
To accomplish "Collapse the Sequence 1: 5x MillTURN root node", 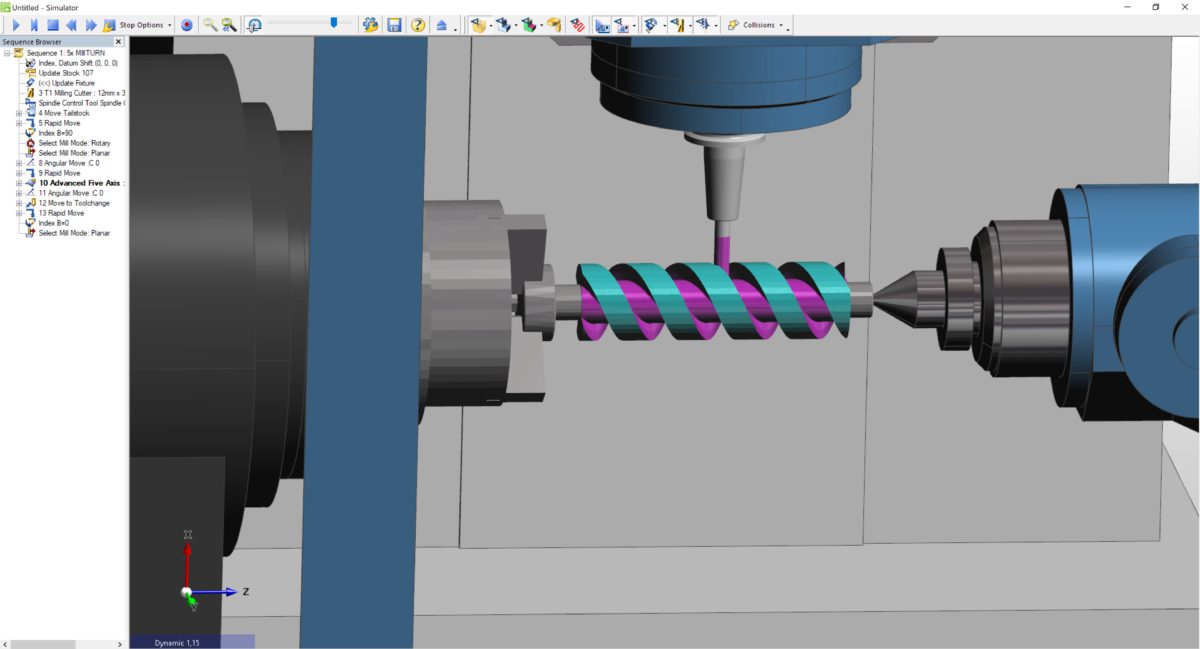I will coord(6,52).
